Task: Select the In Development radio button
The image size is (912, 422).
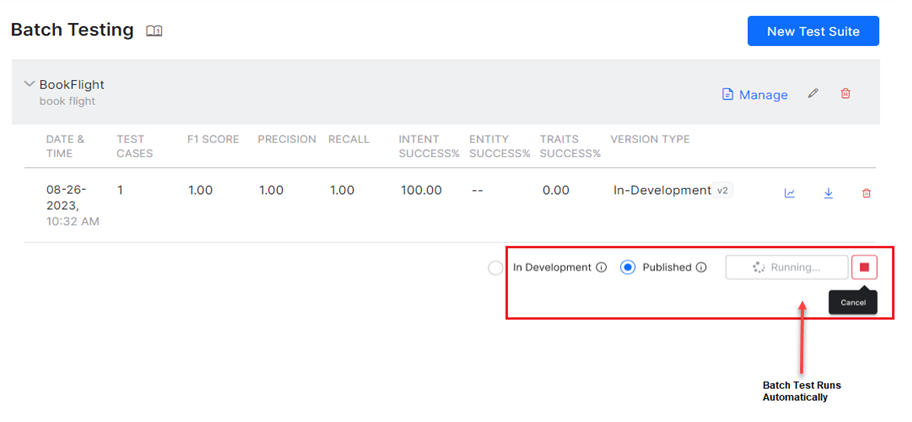Action: click(495, 268)
